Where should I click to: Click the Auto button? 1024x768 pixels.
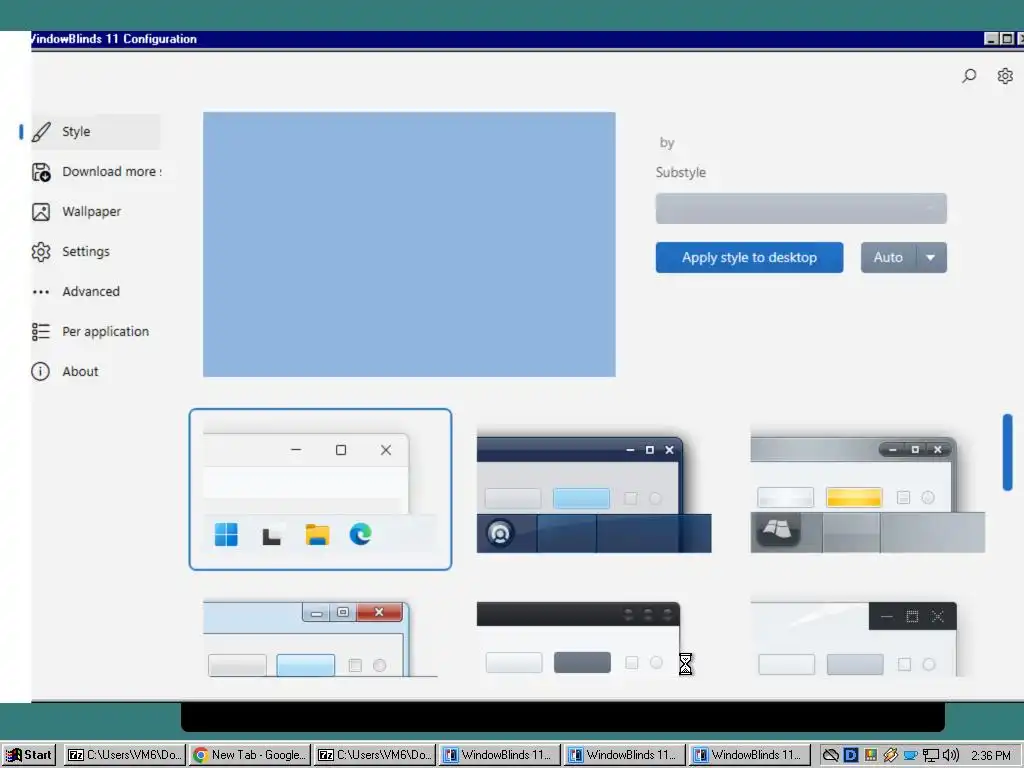click(x=888, y=257)
